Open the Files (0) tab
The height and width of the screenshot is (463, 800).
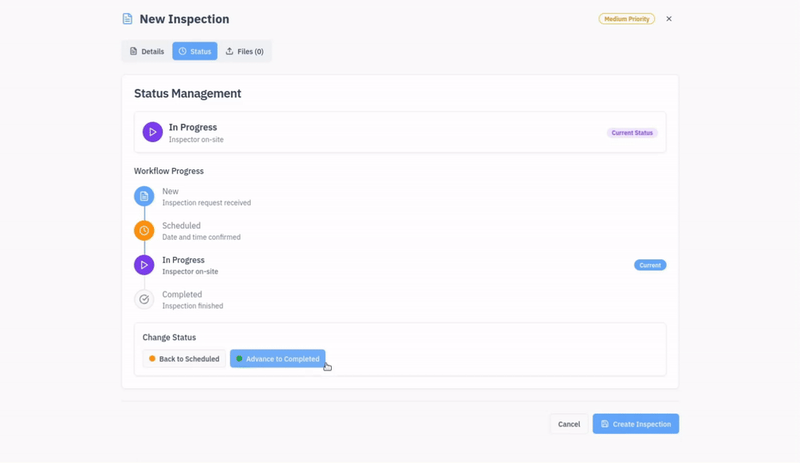click(x=244, y=51)
